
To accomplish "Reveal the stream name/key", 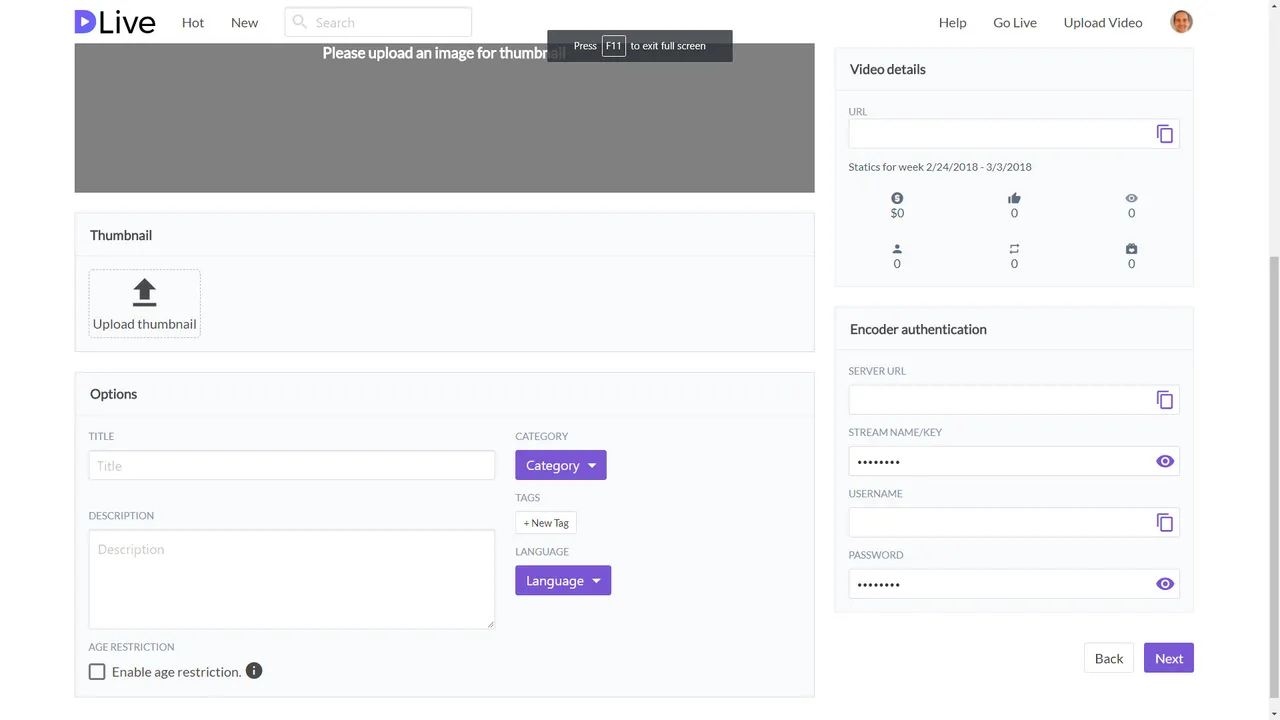I will (x=1165, y=461).
